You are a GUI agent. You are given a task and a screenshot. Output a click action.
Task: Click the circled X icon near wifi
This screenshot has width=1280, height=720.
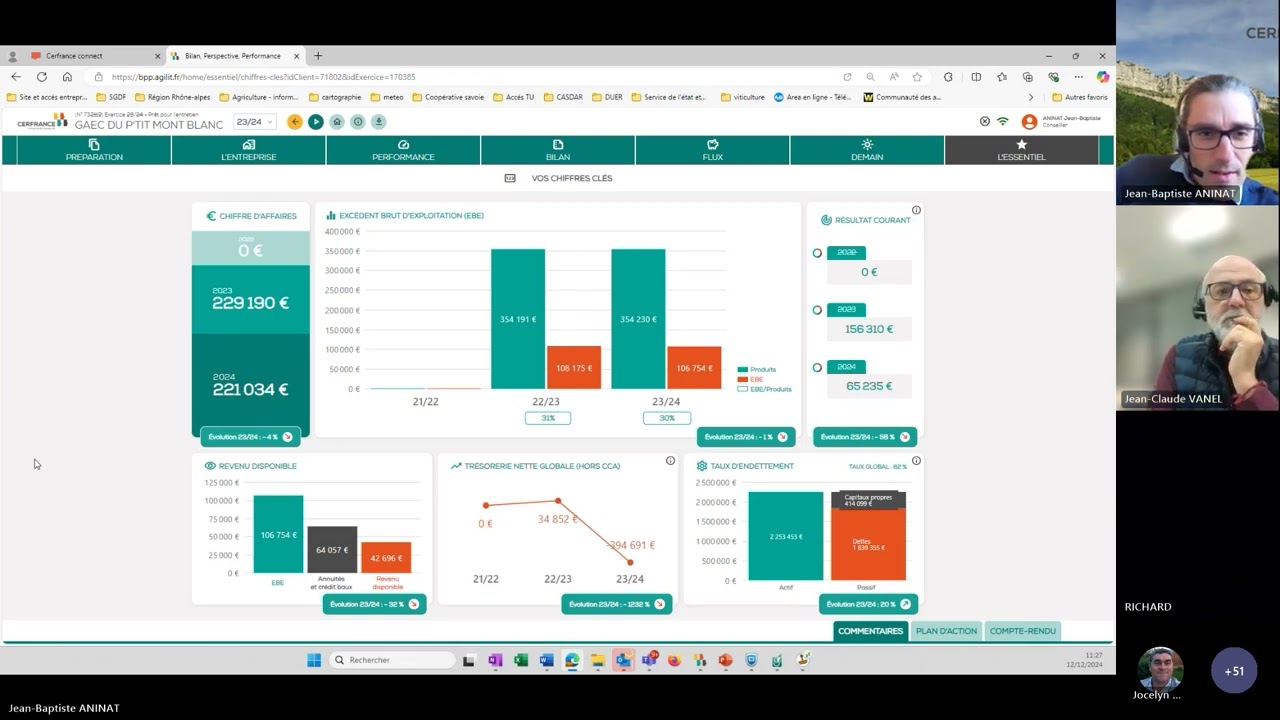click(985, 121)
